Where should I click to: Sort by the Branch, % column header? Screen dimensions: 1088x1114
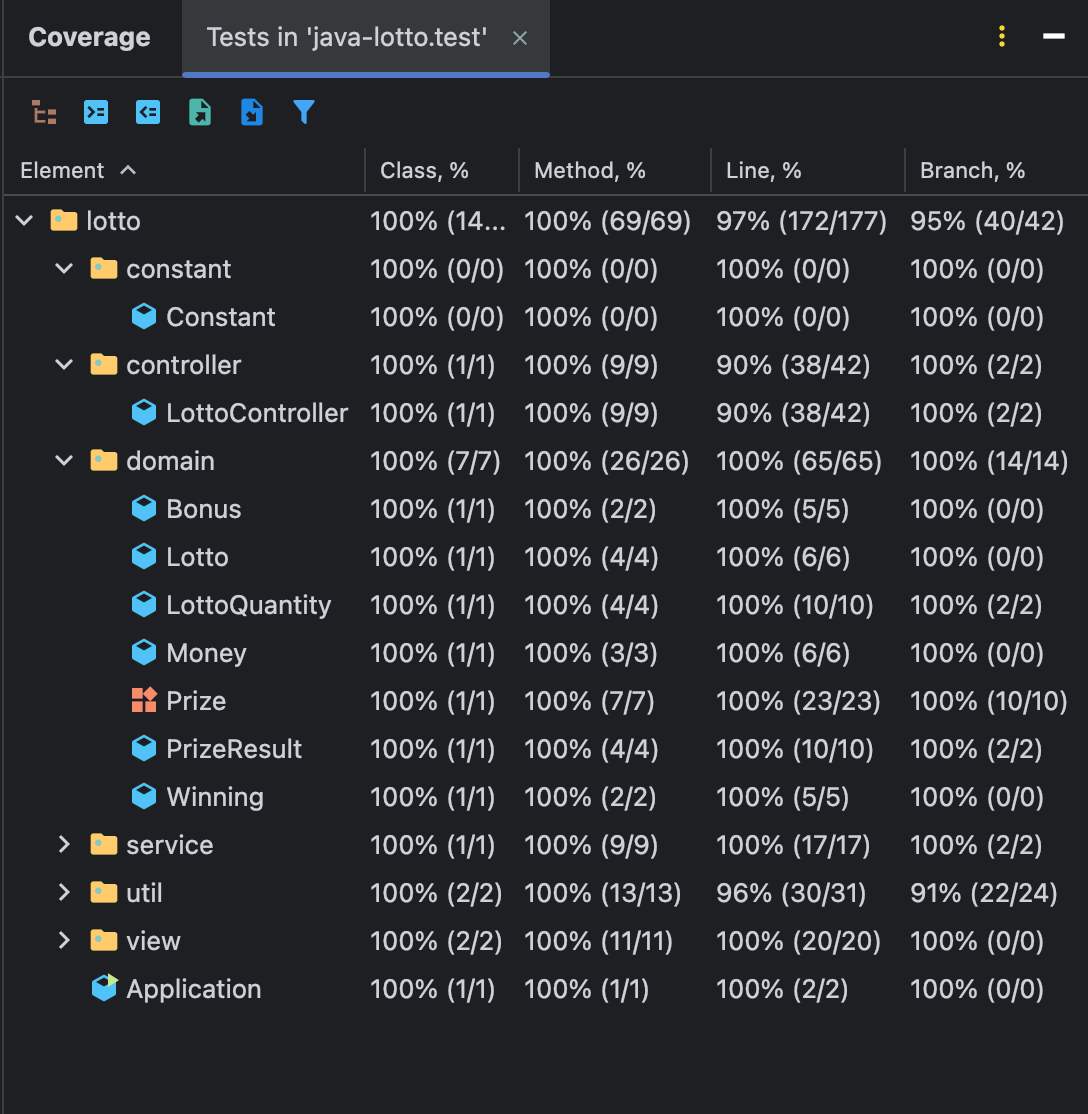click(972, 171)
